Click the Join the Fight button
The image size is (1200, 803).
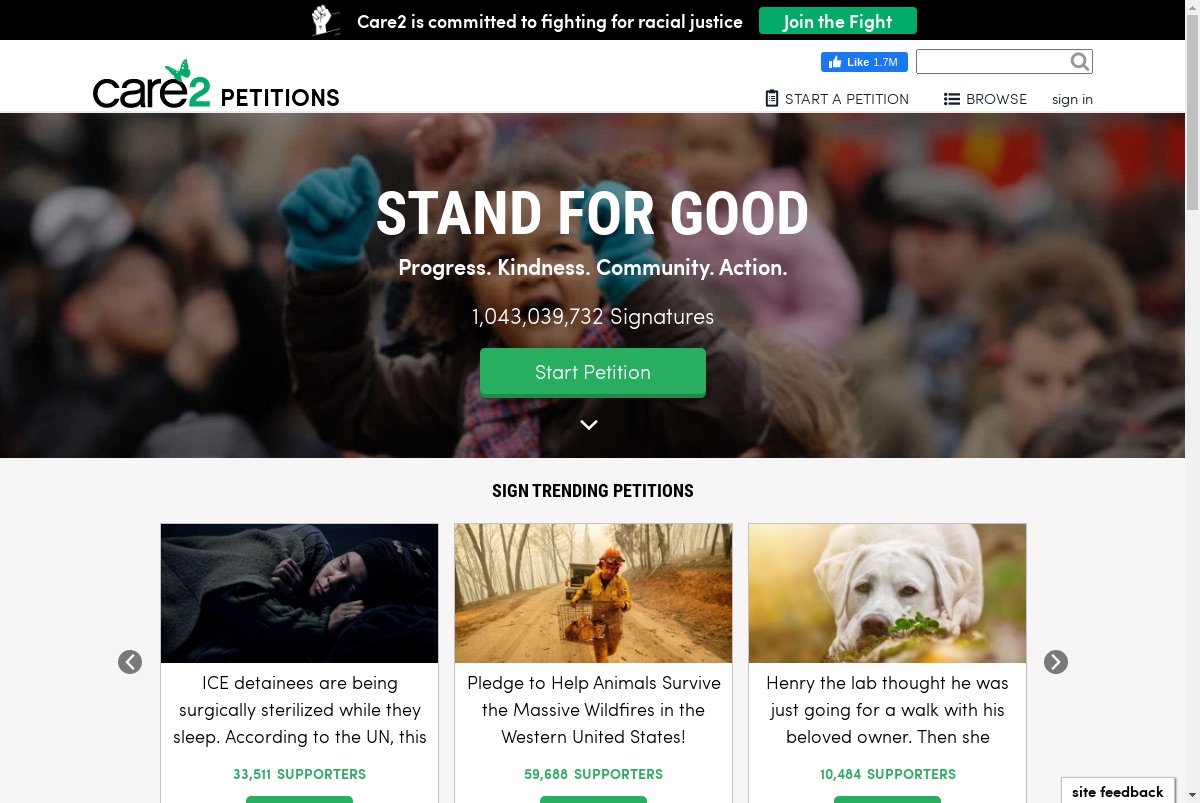837,21
